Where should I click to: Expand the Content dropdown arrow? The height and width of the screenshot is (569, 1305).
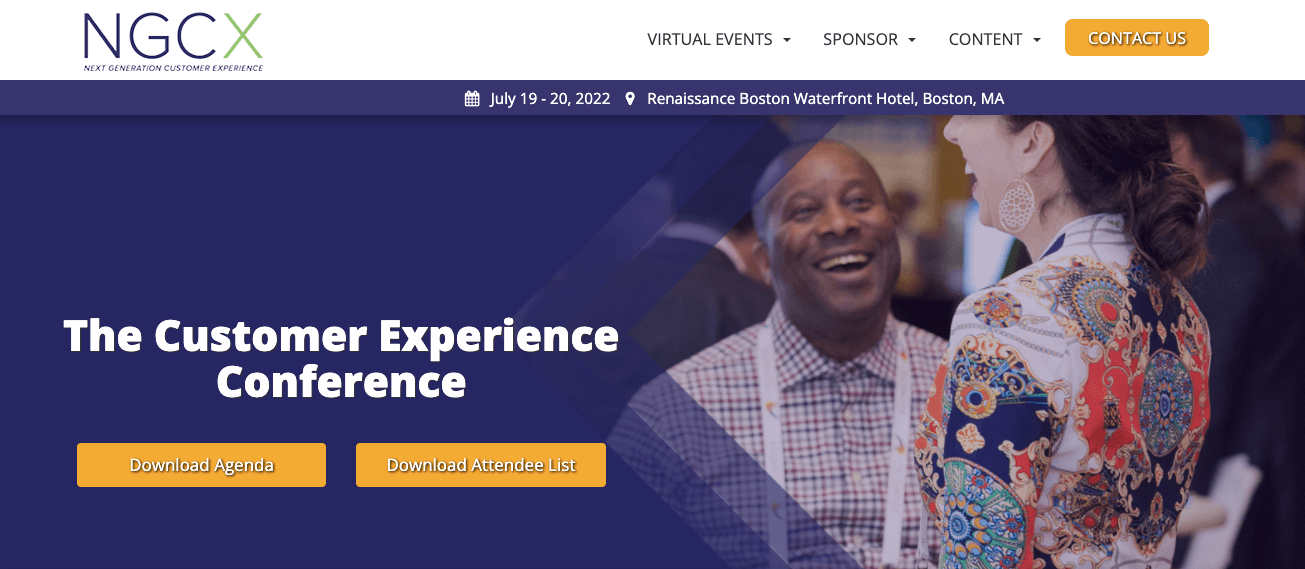click(1037, 40)
